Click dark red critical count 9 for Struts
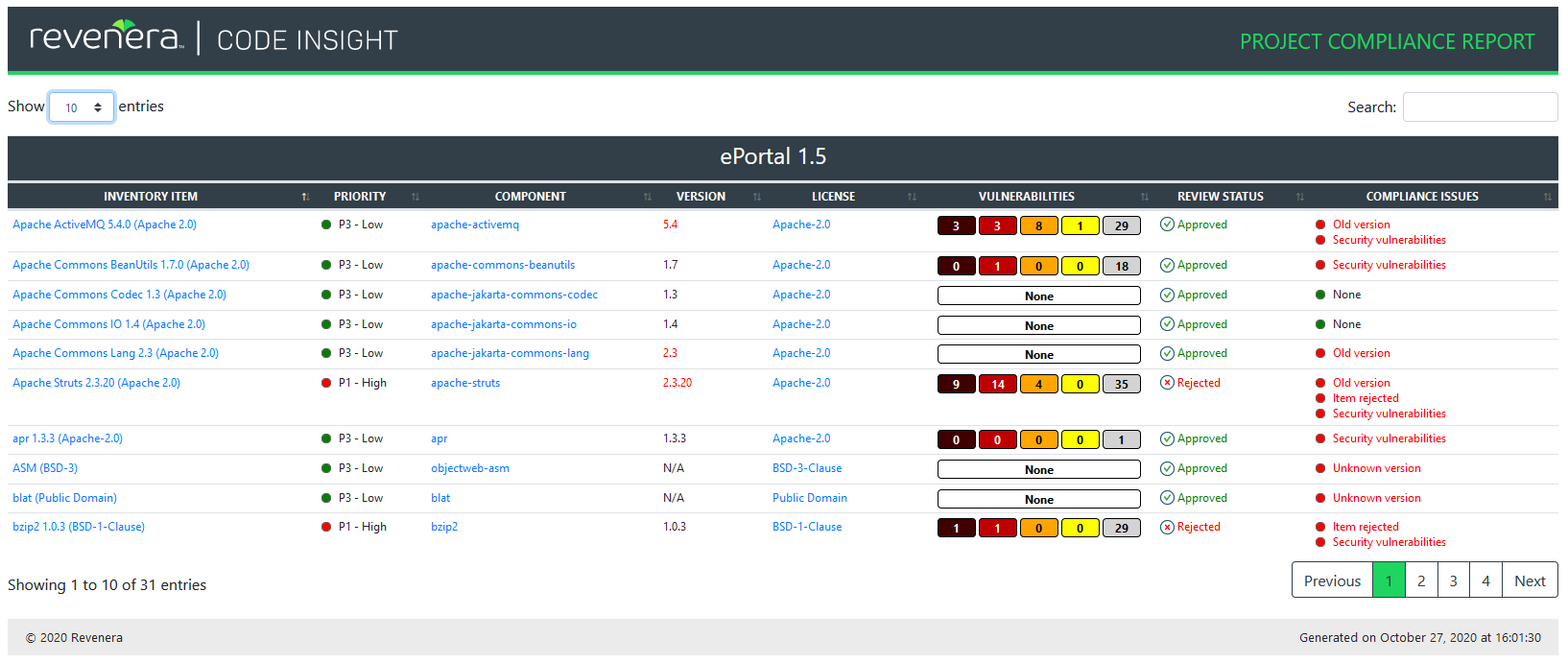Screen dimensions: 1568x663 click(956, 385)
